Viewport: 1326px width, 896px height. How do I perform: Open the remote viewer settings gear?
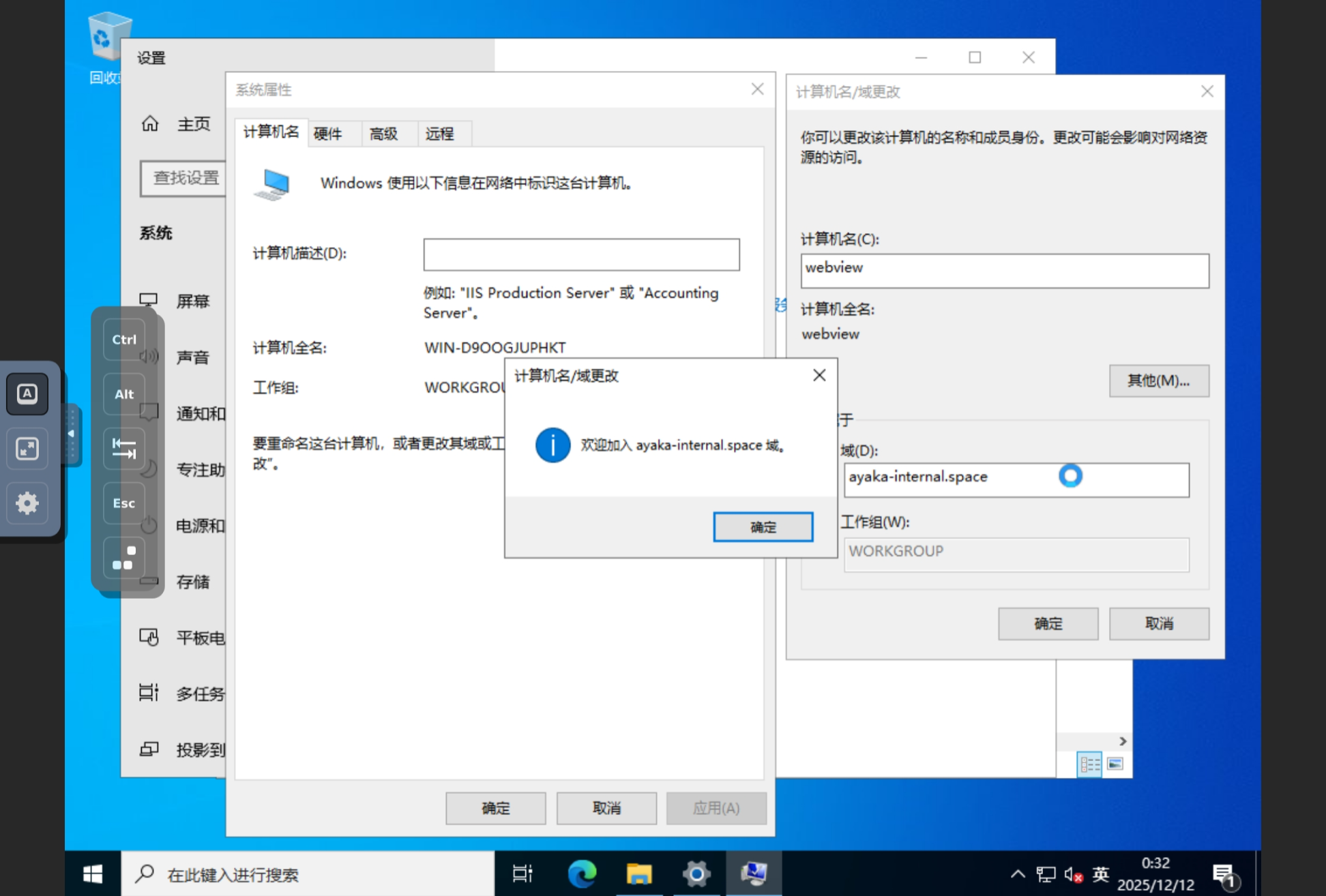click(x=27, y=503)
